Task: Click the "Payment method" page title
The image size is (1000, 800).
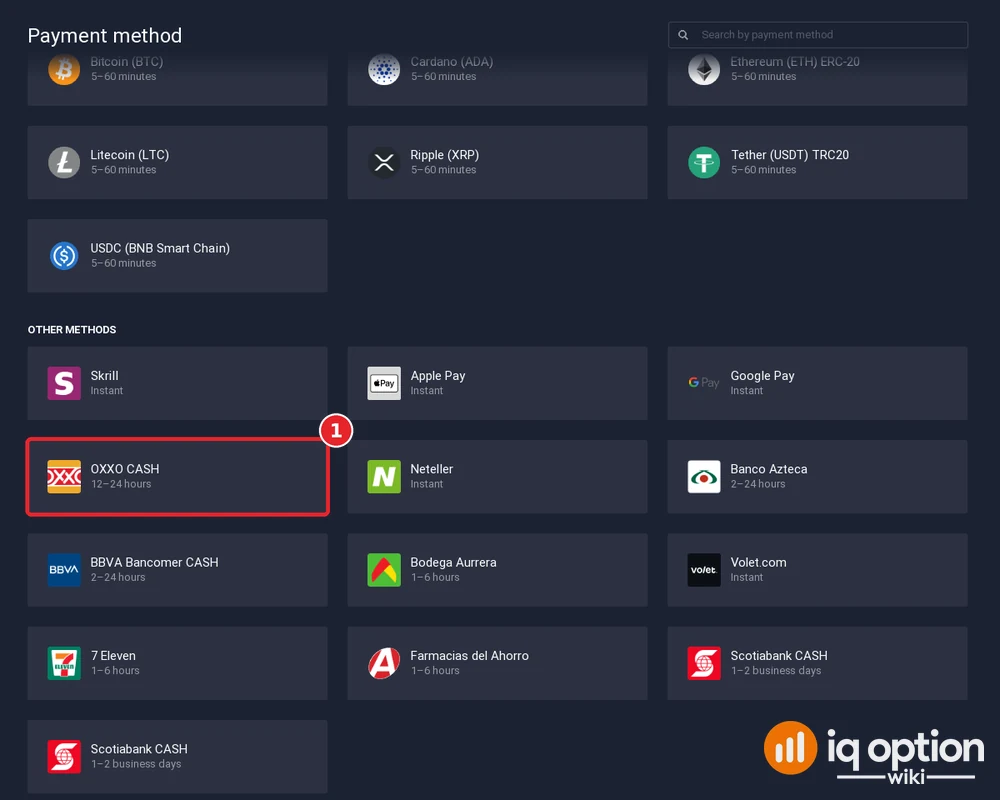Action: (x=105, y=36)
